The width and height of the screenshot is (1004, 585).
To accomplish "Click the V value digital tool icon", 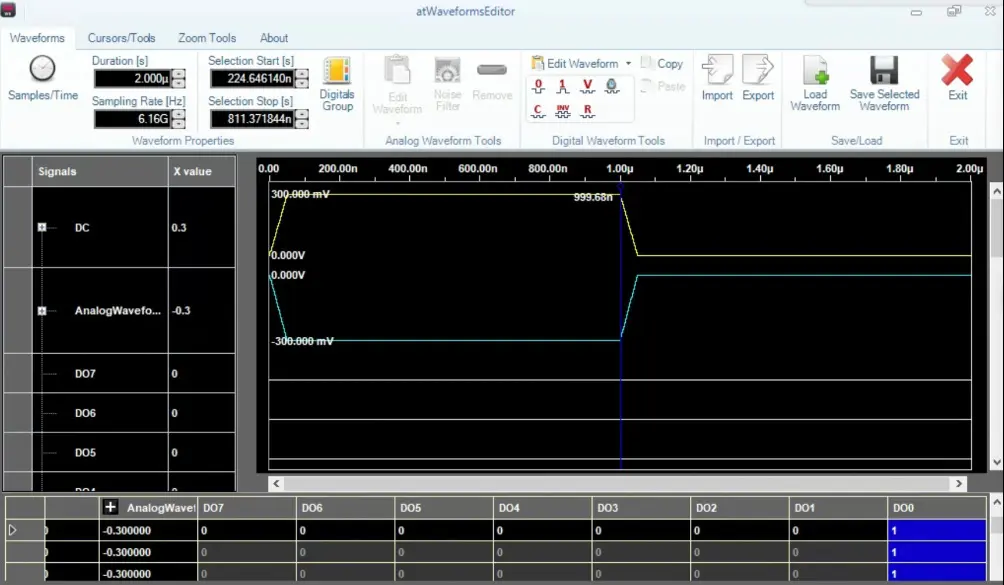I will (x=587, y=86).
